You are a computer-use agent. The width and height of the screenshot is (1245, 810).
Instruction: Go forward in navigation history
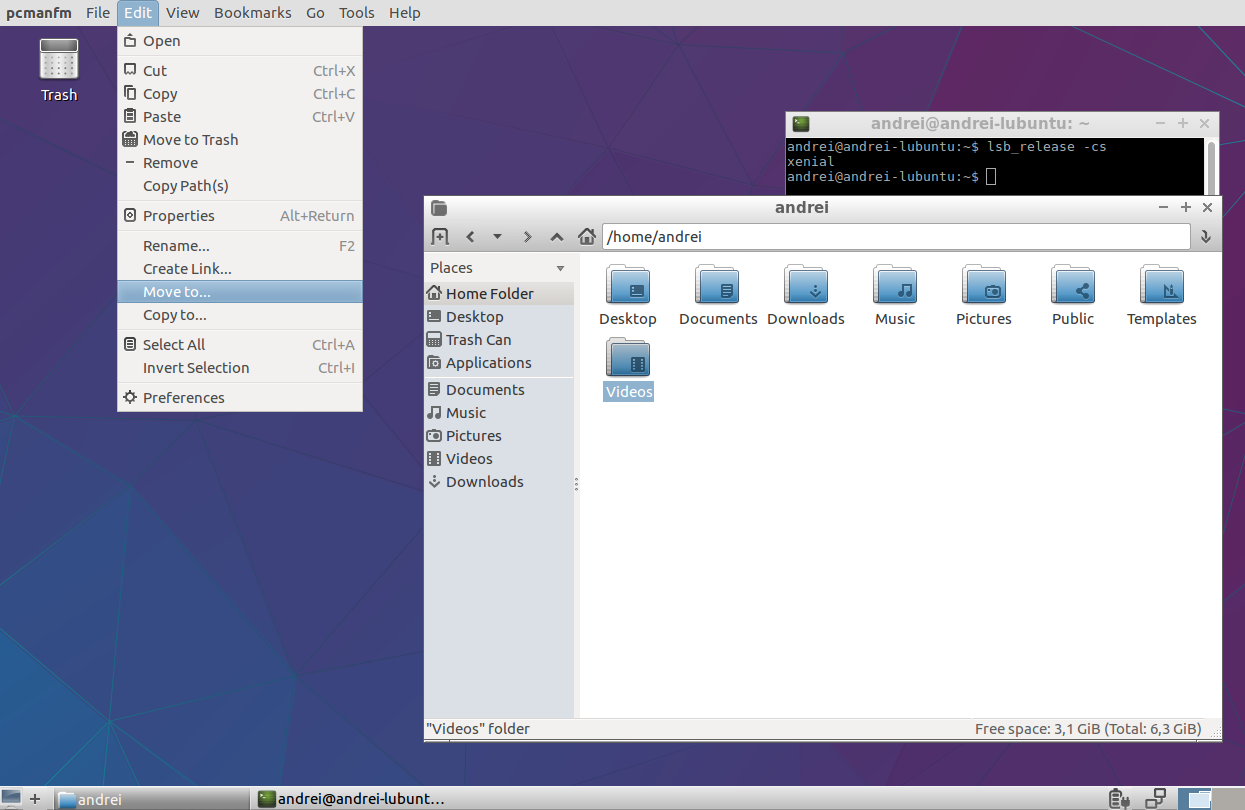click(527, 236)
